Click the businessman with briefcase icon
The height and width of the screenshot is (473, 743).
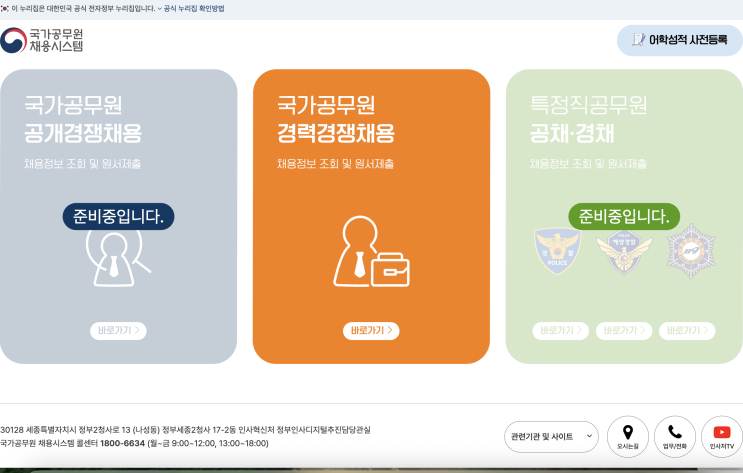pos(371,252)
